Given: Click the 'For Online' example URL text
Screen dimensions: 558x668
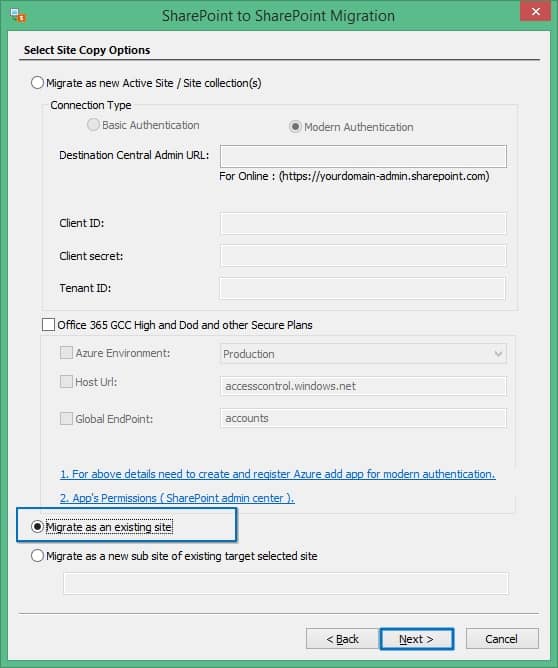Looking at the screenshot, I should click(354, 176).
